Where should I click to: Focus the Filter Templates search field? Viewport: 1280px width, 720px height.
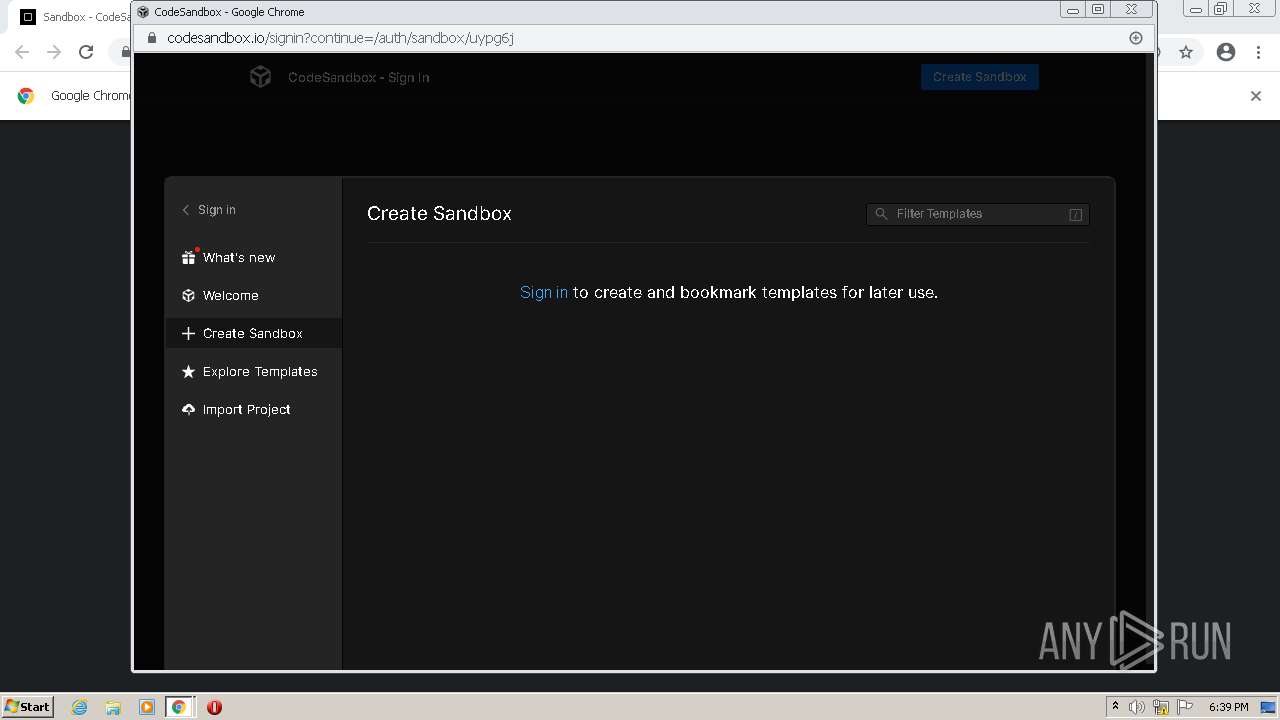pos(978,214)
